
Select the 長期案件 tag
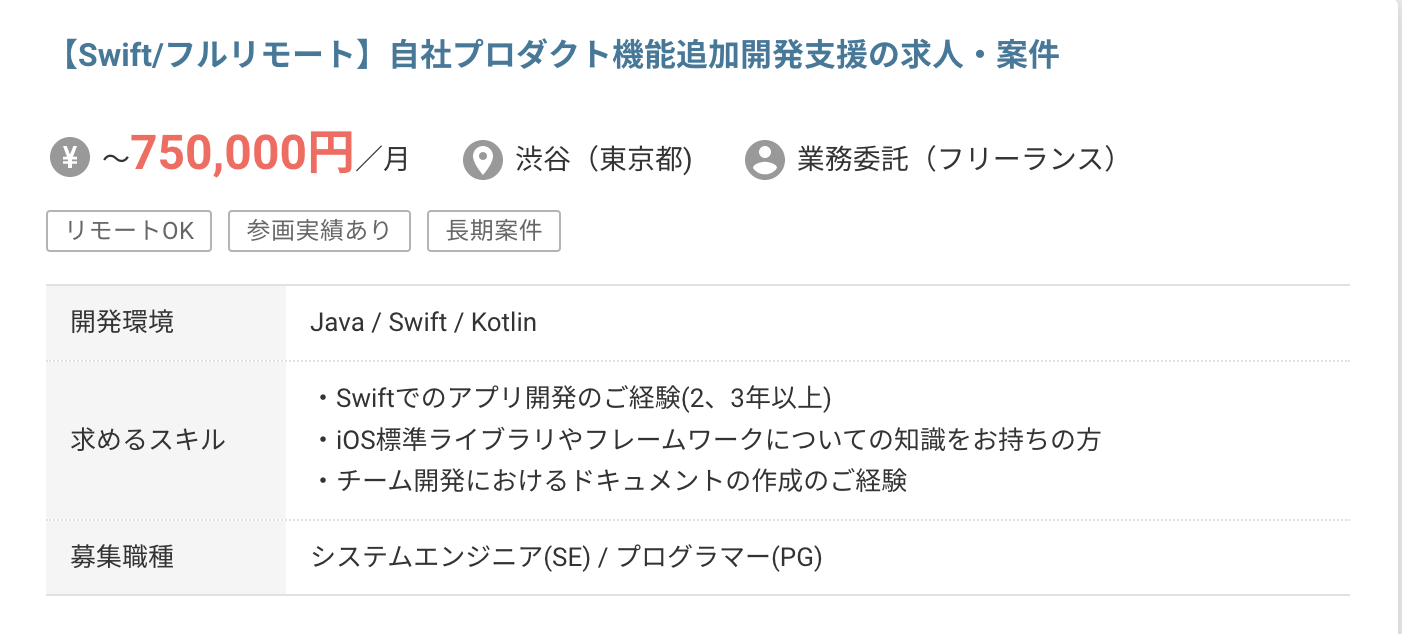click(494, 231)
